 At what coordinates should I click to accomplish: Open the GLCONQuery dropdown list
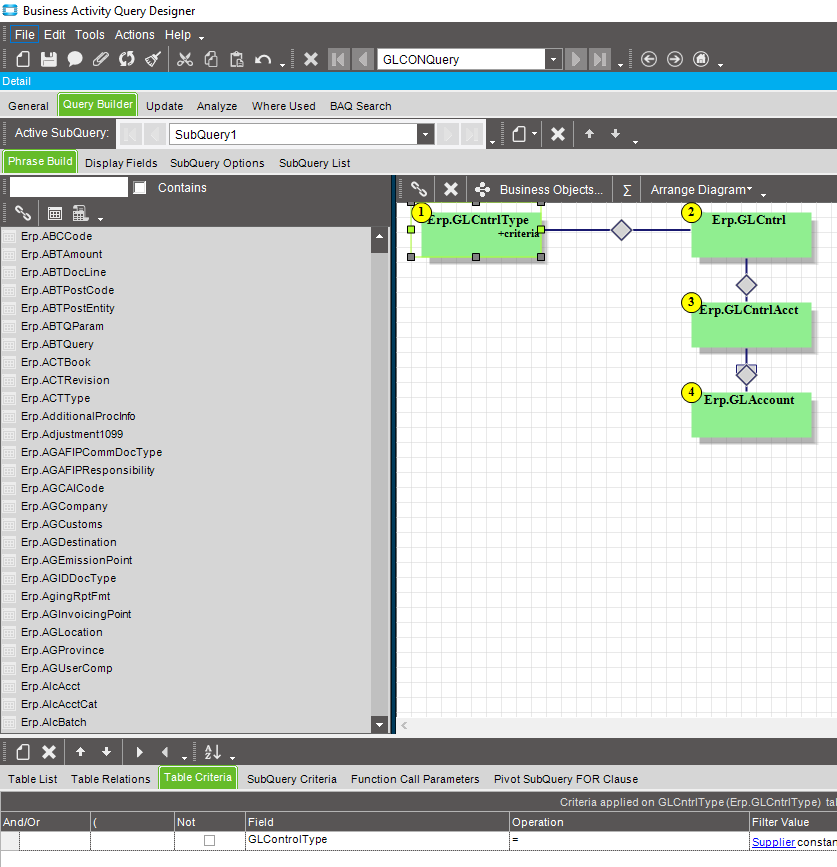(553, 59)
